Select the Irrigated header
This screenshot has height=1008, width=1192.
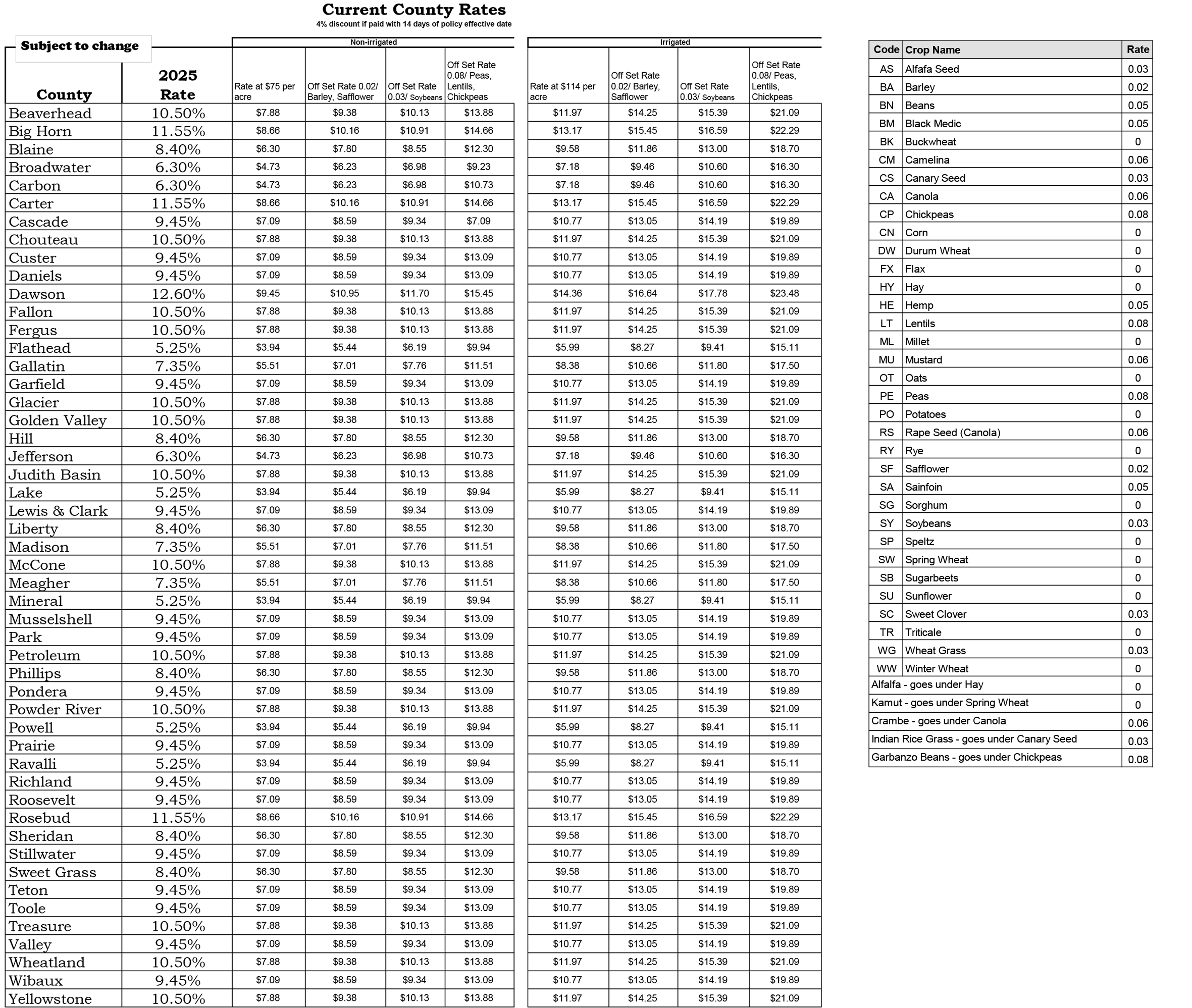675,42
